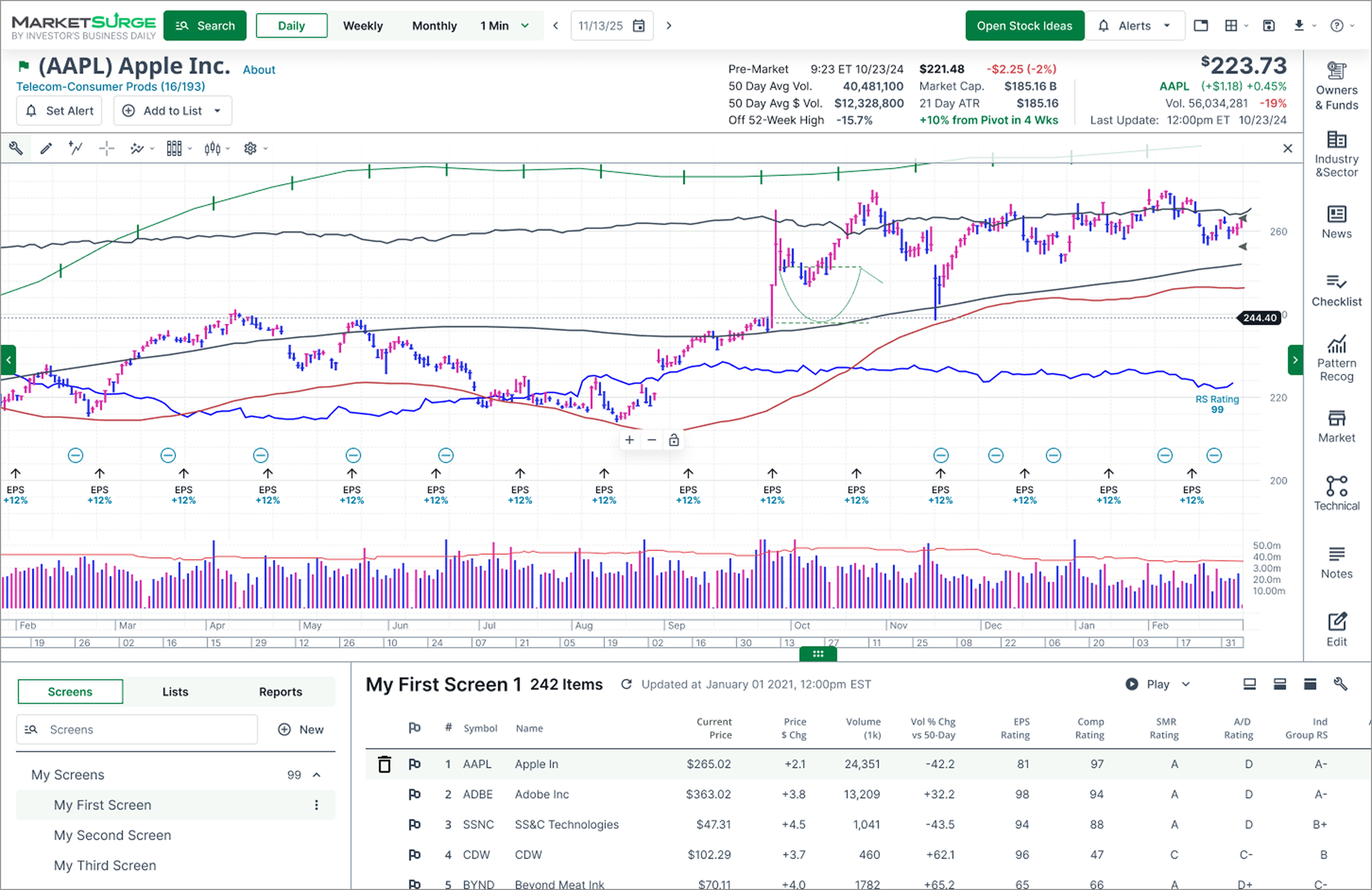This screenshot has width=1372, height=890.
Task: Click the Set Alert button
Action: (59, 111)
